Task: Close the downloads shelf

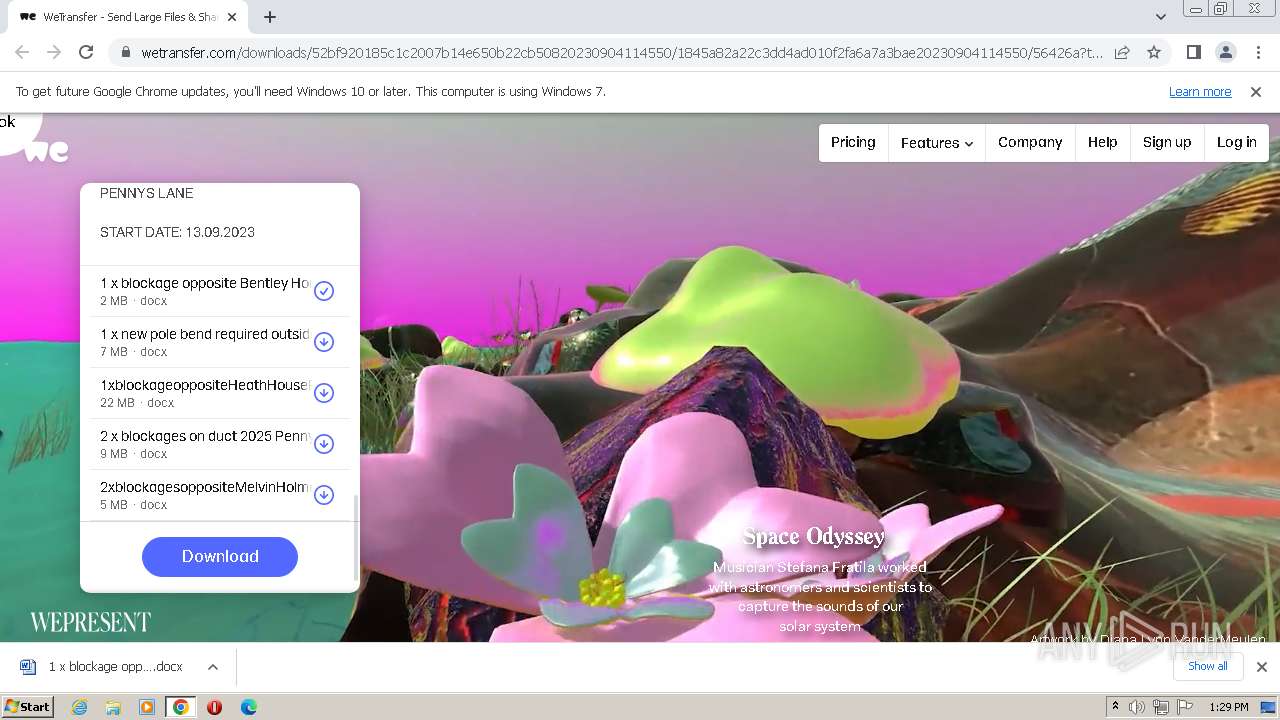Action: coord(1262,667)
